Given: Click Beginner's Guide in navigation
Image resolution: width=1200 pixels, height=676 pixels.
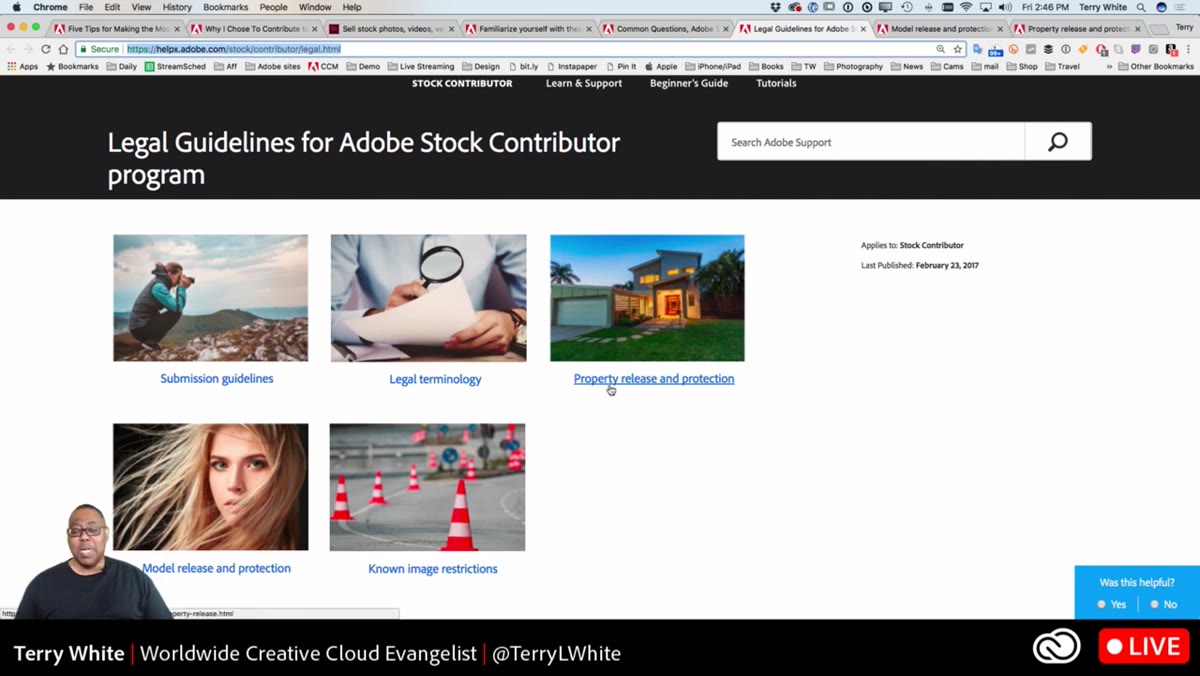Looking at the screenshot, I should tap(689, 83).
